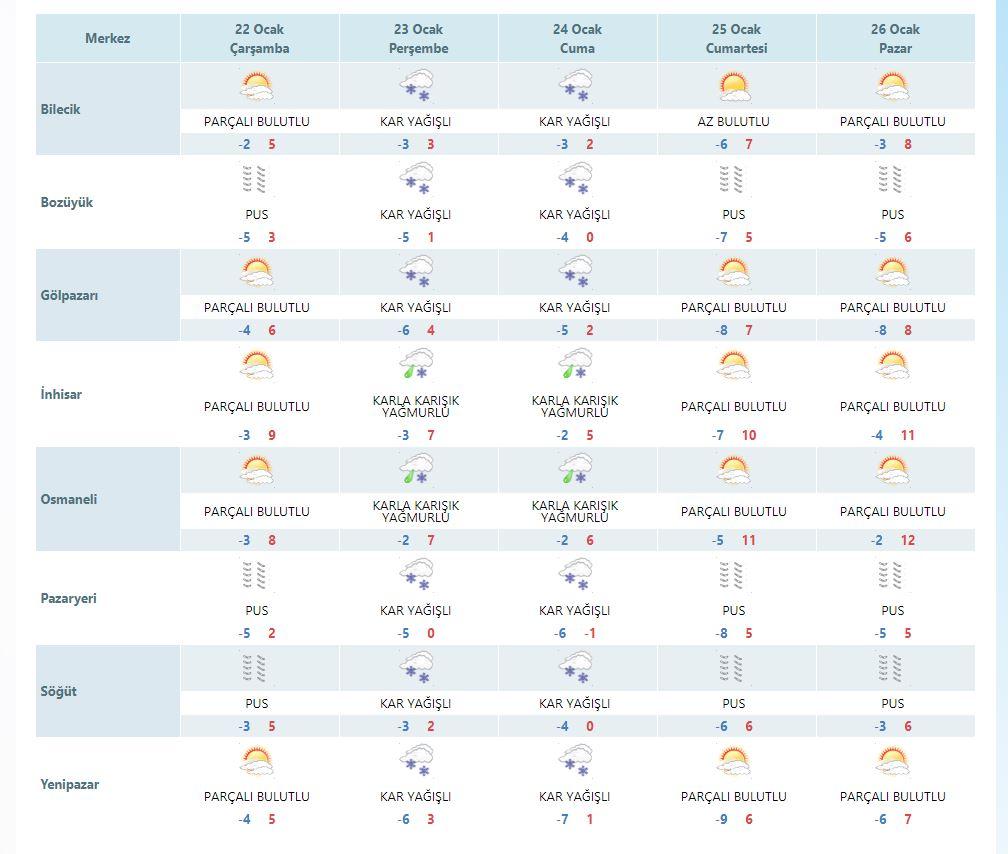This screenshot has width=1008, height=854.
Task: Select the Bilecik district row label
Action: pyautogui.click(x=60, y=109)
